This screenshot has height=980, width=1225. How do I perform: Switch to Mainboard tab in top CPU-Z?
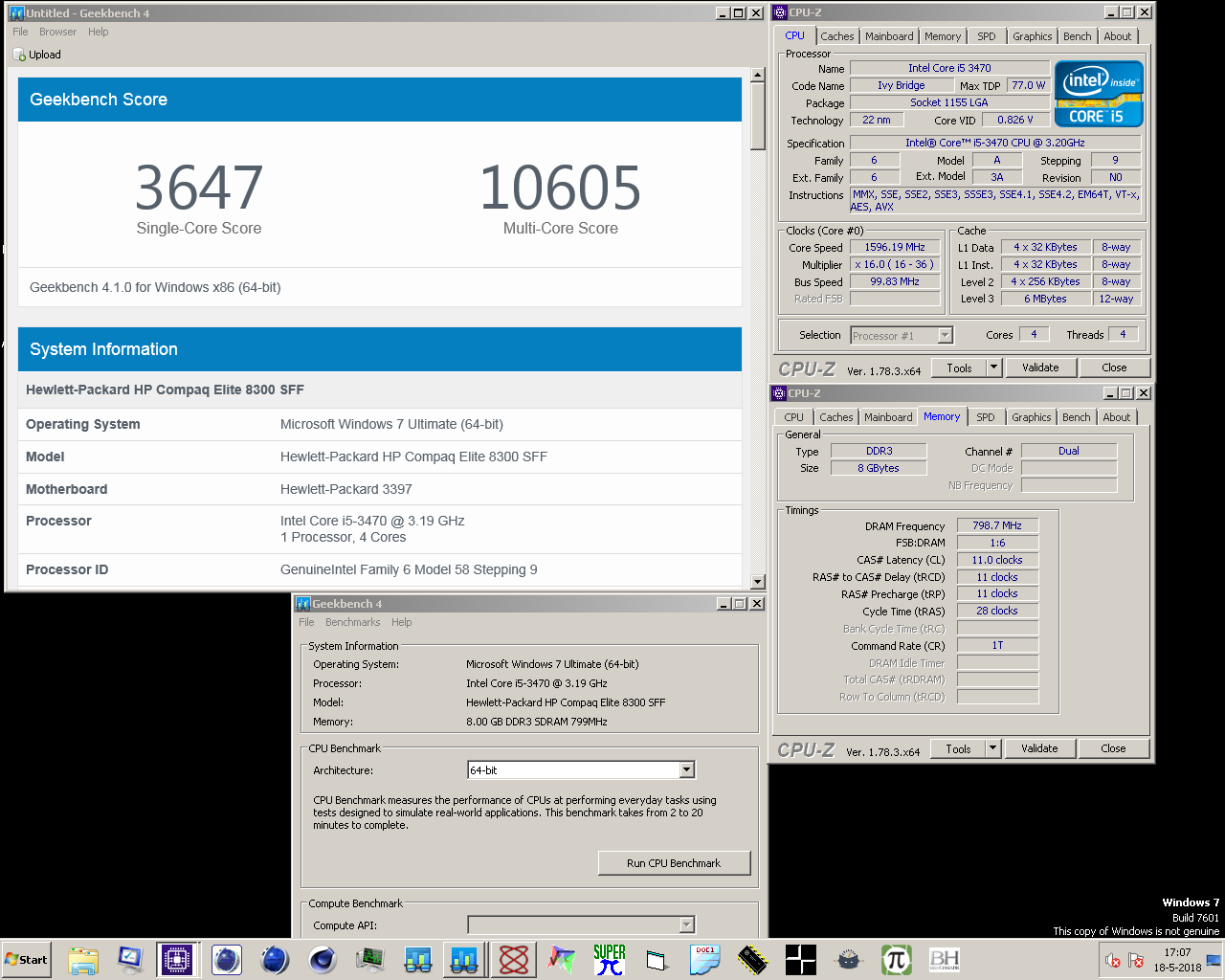889,36
